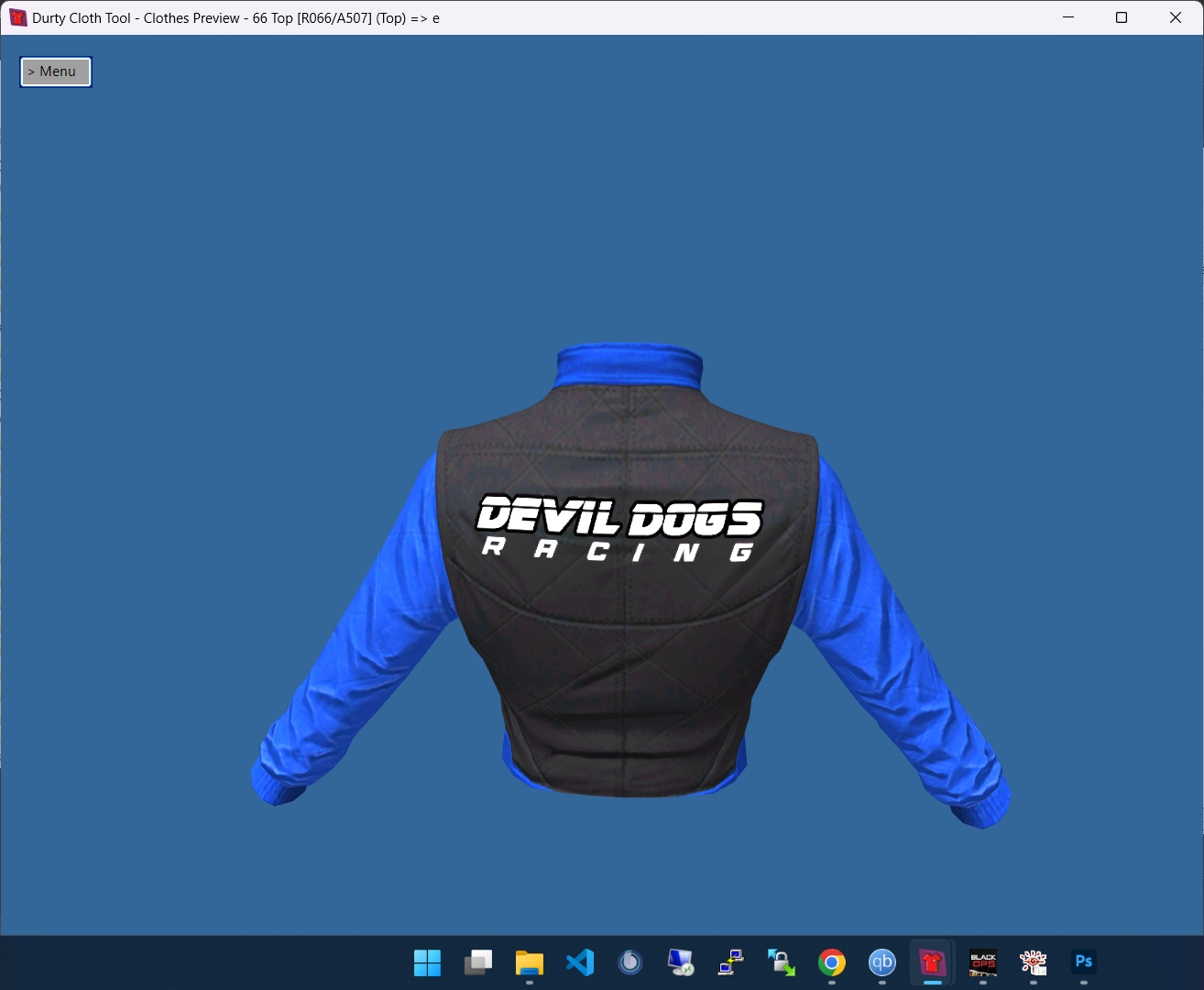Image resolution: width=1204 pixels, height=990 pixels.
Task: Open the red eye icon app in taskbar
Action: (x=1034, y=962)
